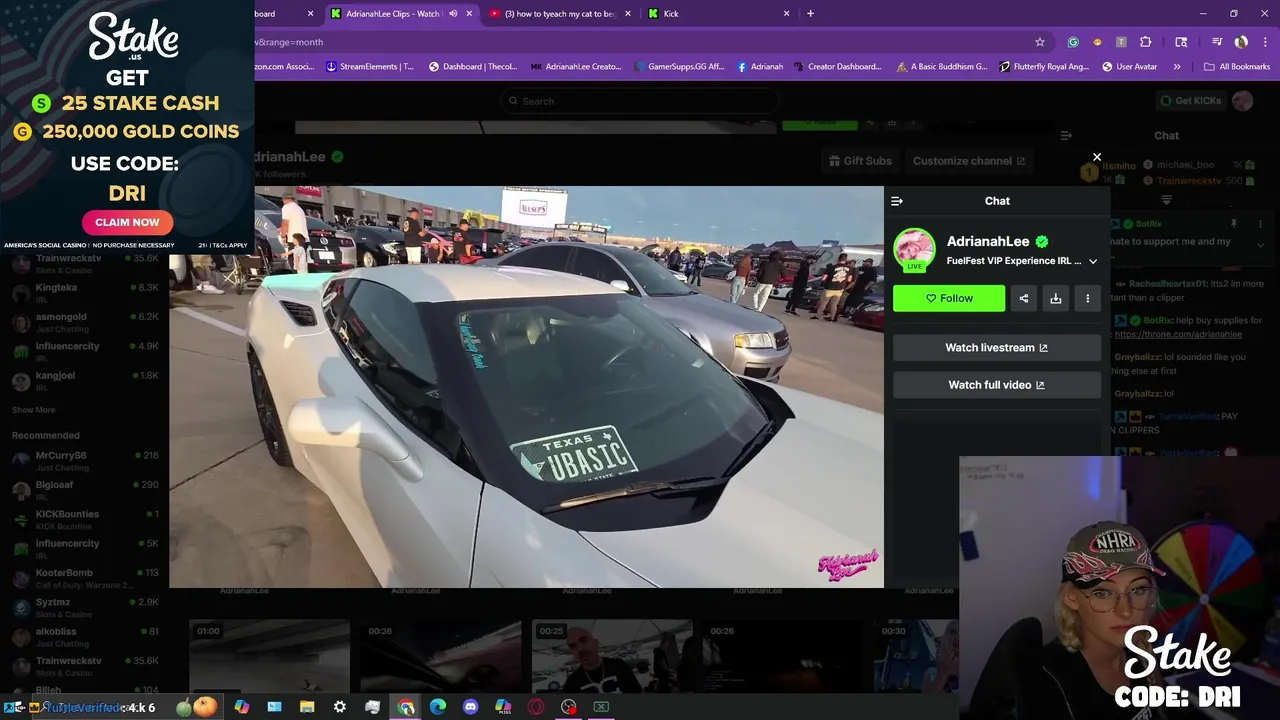
Task: Open the 01:00 clip thumbnail
Action: coord(270,655)
